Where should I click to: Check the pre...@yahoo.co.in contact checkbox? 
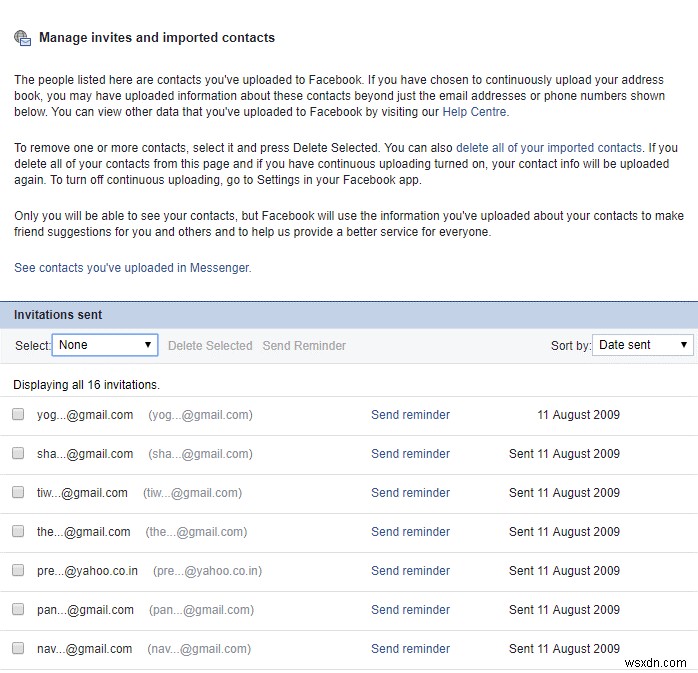pos(18,570)
